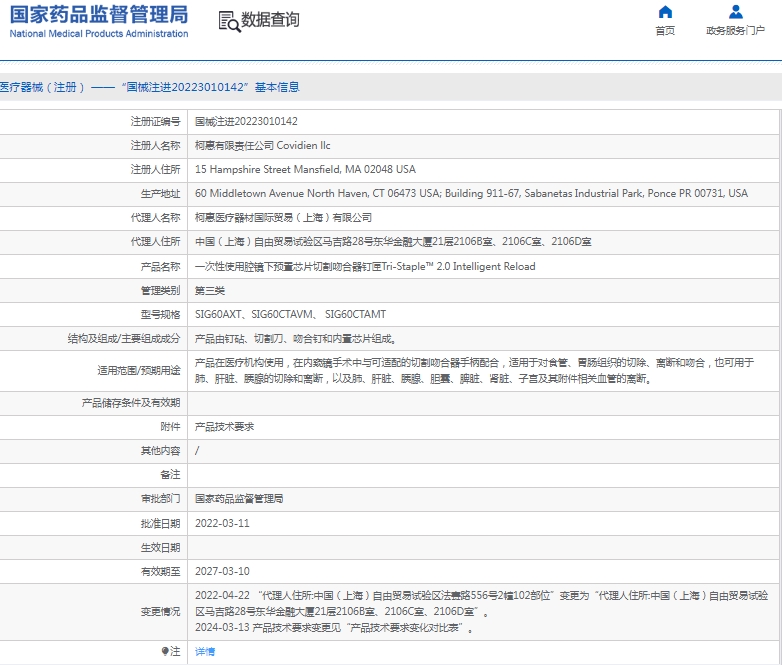The height and width of the screenshot is (665, 782).
Task: Click National Medical Products Administration text
Action: tap(99, 34)
